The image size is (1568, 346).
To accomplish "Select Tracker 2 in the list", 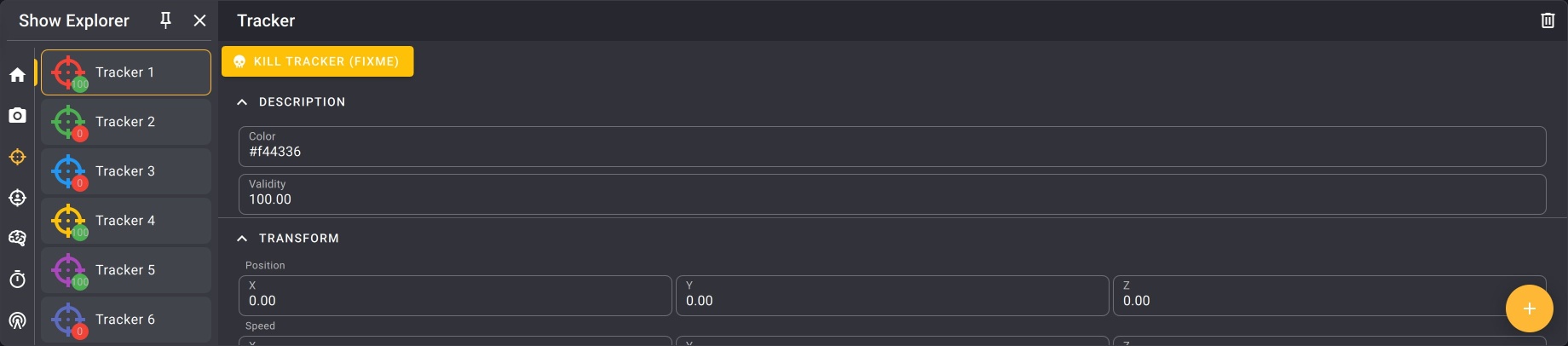I will (126, 122).
